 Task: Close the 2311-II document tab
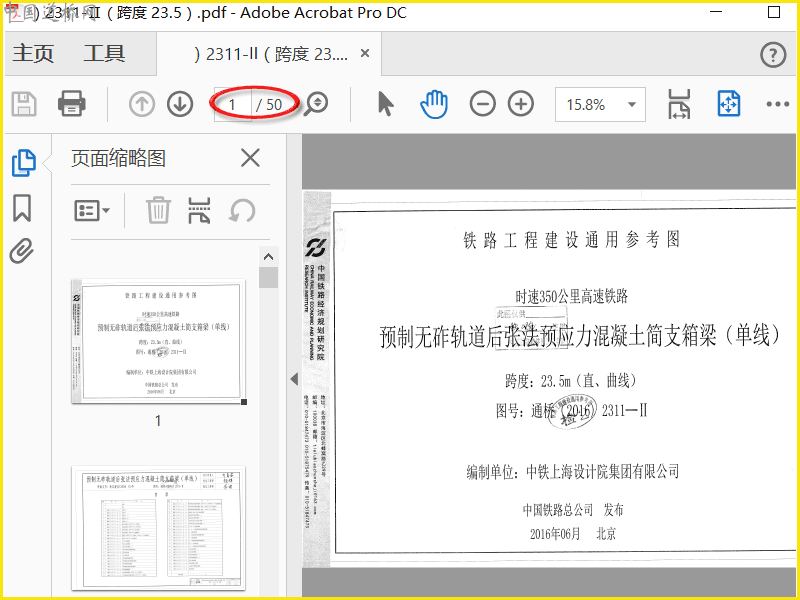[365, 53]
